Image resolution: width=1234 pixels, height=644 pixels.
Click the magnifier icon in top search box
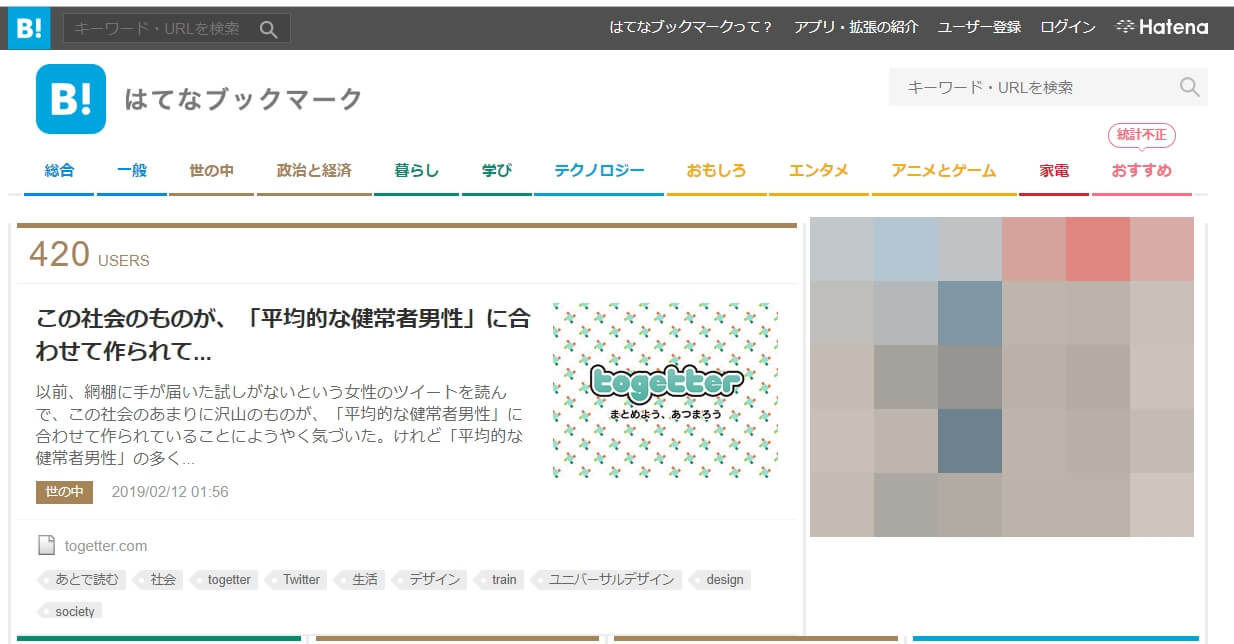coord(268,29)
